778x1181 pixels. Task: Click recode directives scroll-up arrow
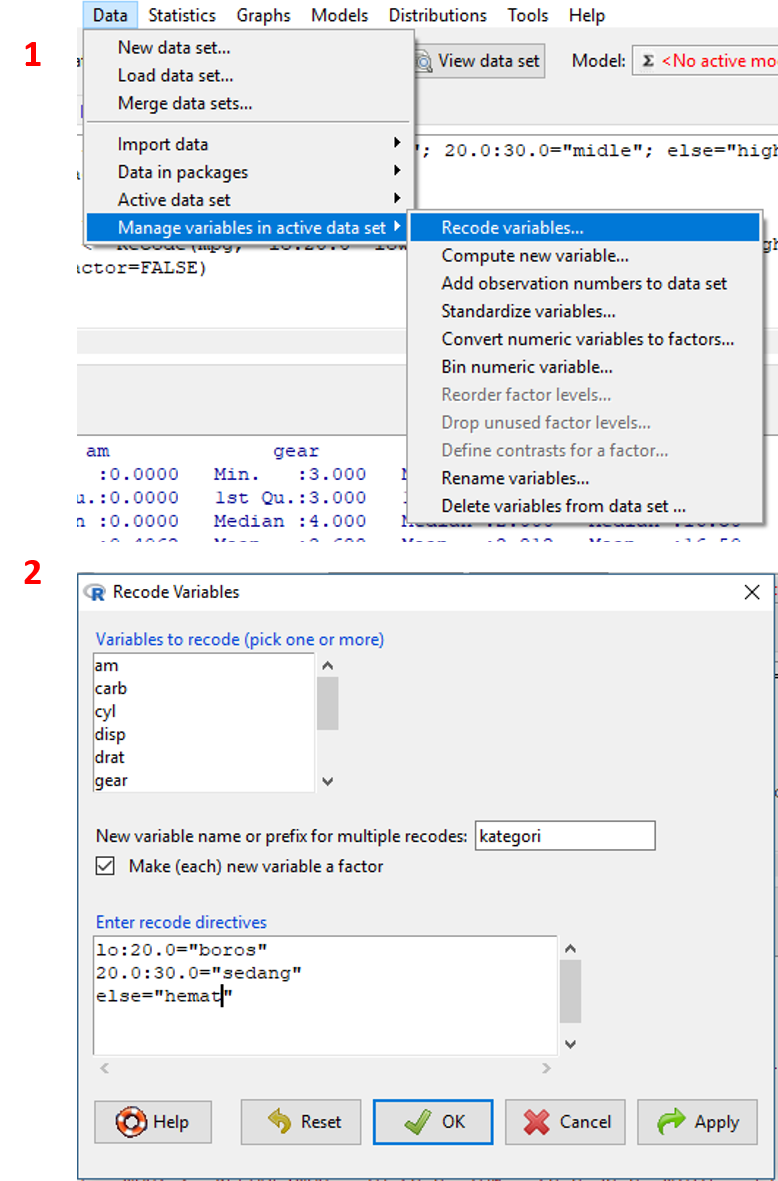coord(571,949)
